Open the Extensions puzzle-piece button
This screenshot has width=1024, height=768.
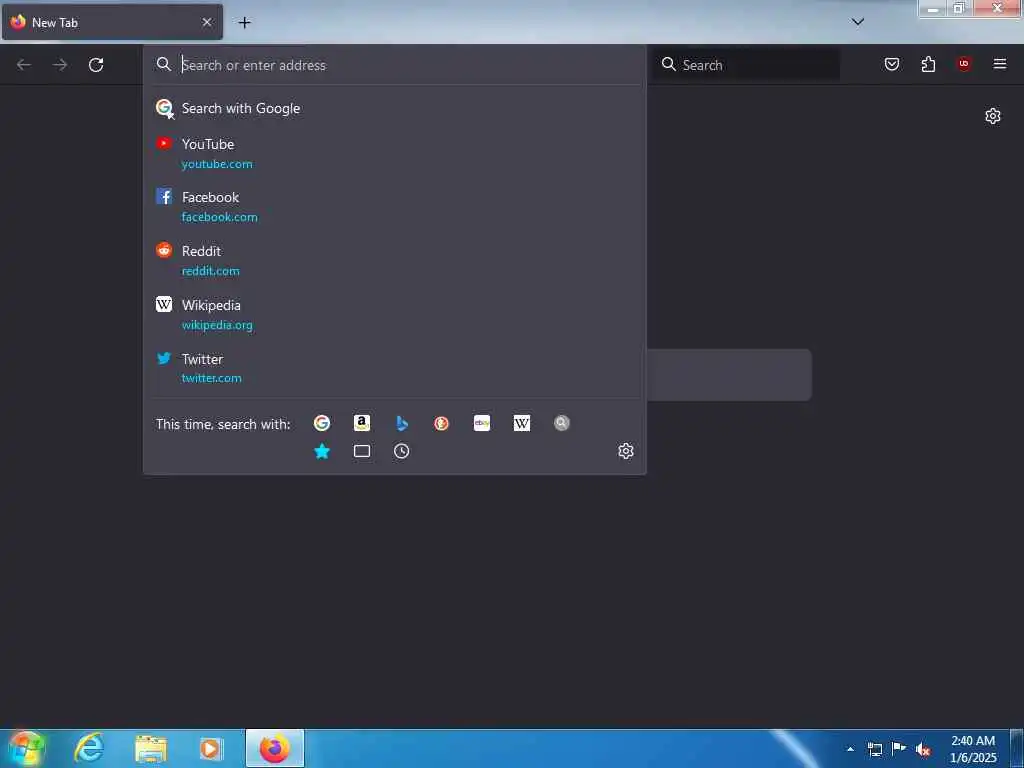(928, 64)
